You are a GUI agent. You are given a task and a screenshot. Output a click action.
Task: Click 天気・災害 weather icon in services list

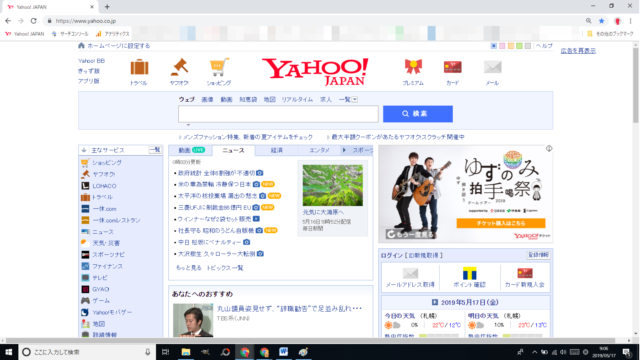pos(85,243)
